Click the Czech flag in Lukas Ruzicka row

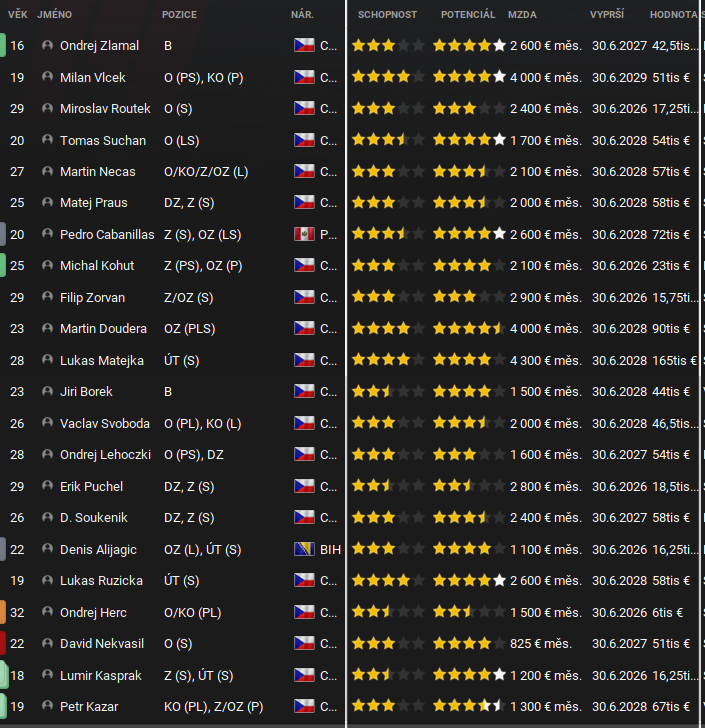[x=304, y=580]
